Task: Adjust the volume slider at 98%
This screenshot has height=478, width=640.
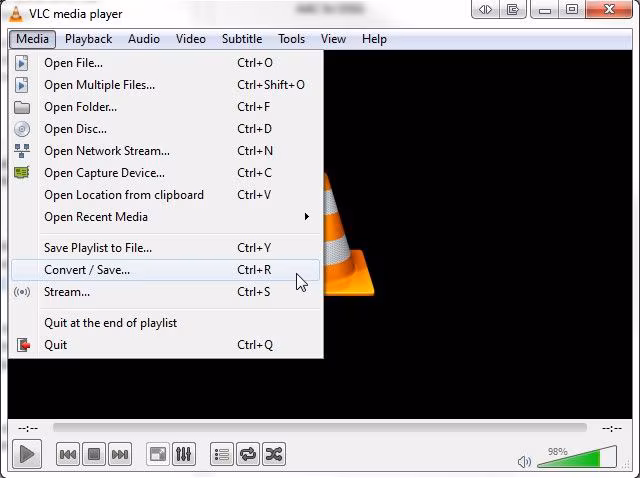Action: (577, 457)
